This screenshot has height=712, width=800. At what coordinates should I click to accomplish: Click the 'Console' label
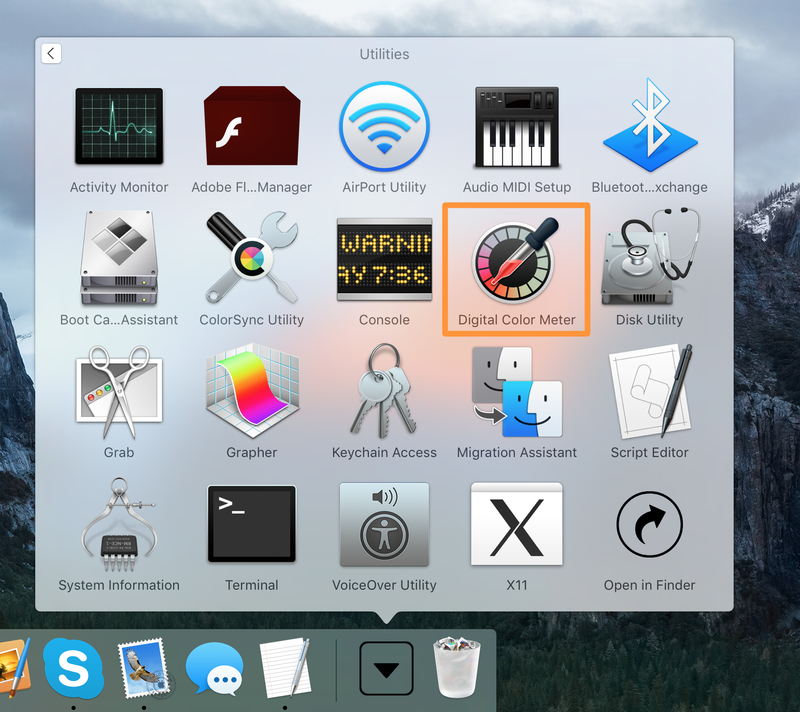pos(384,320)
